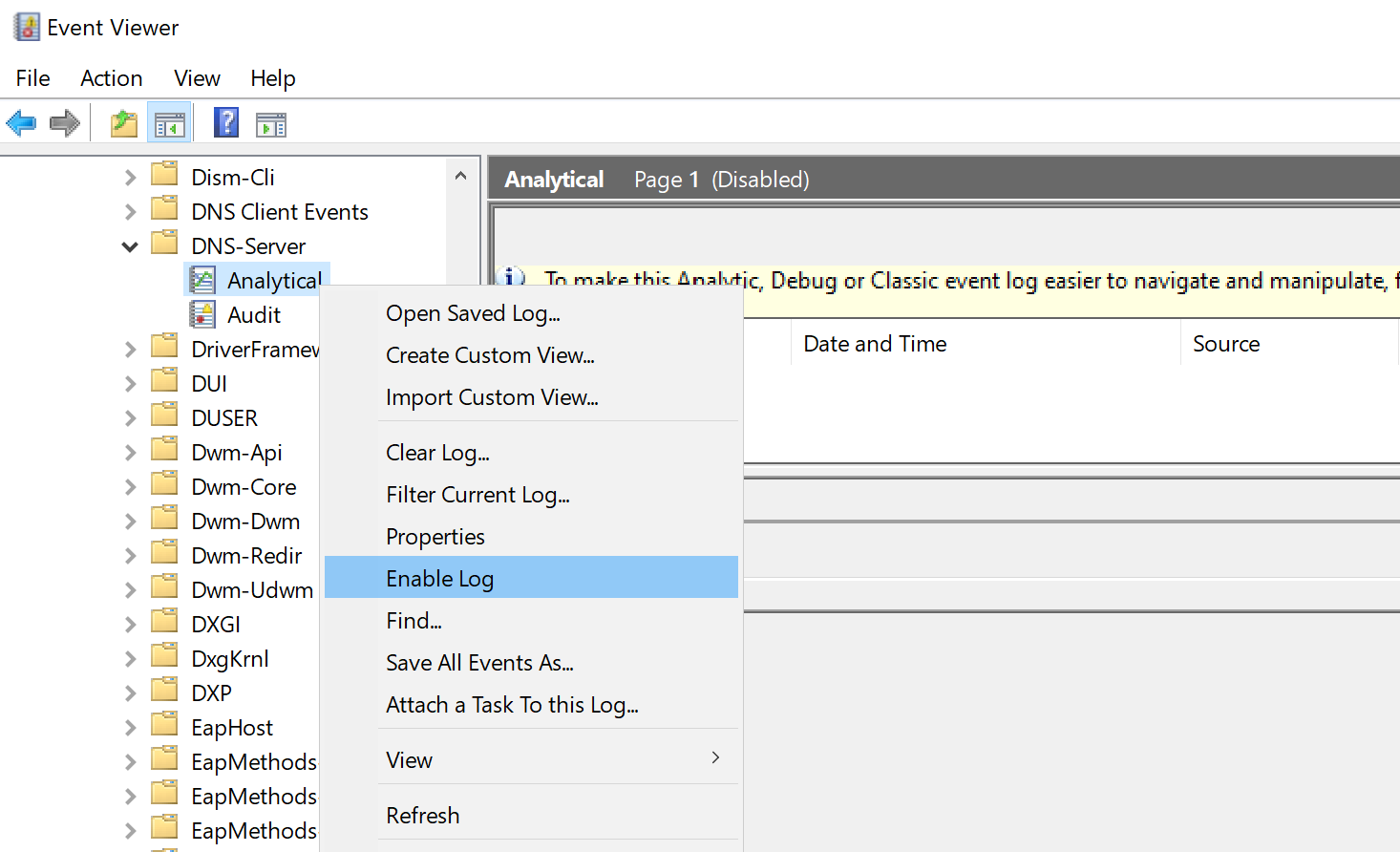Open the View submenu arrow in context menu
The height and width of the screenshot is (852, 1400).
(x=715, y=758)
